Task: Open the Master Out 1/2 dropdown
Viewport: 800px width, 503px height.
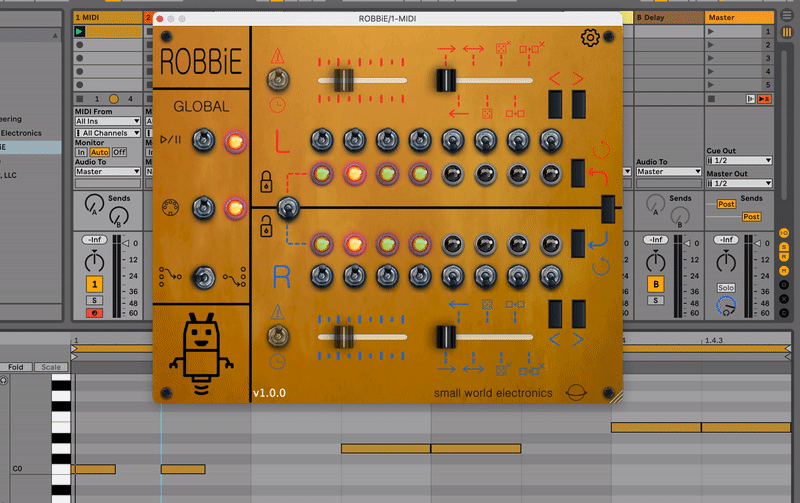Action: (739, 183)
